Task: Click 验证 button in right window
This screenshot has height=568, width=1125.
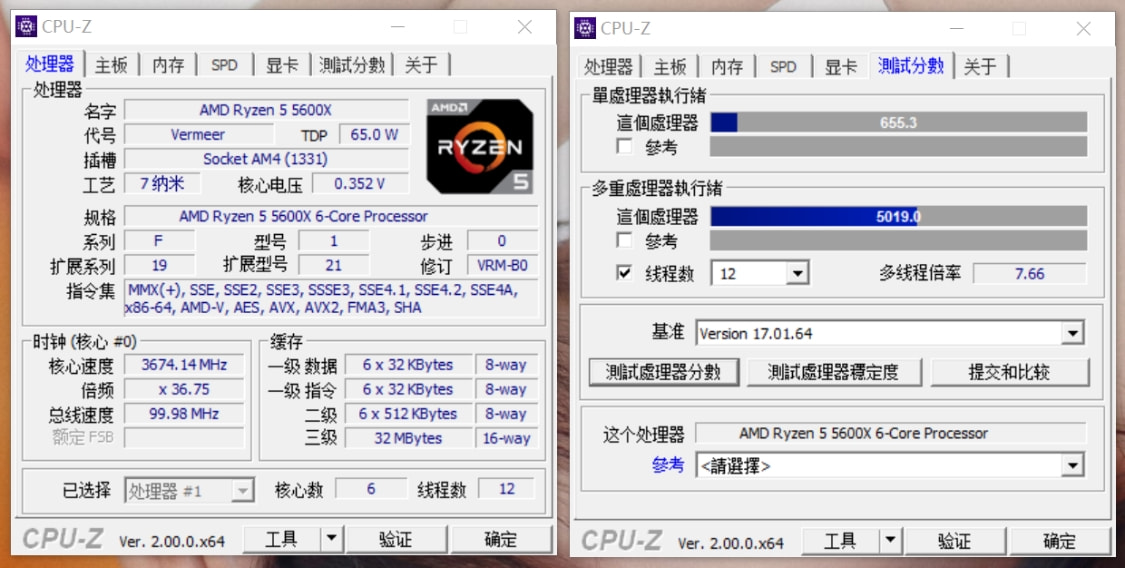Action: point(954,541)
